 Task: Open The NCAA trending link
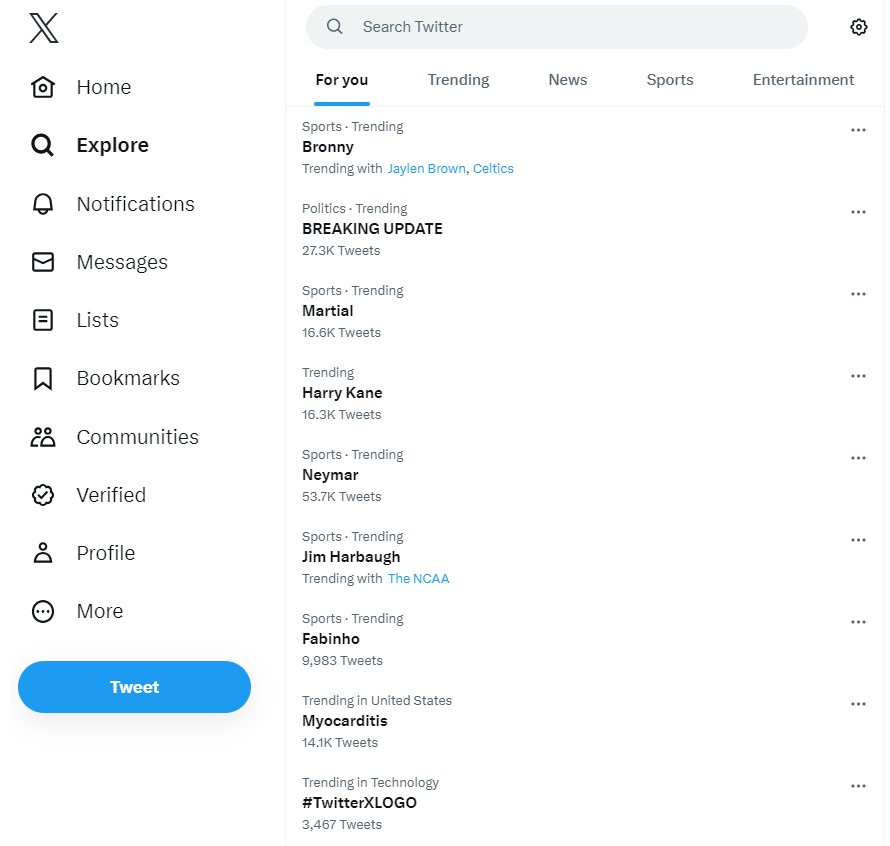(418, 579)
